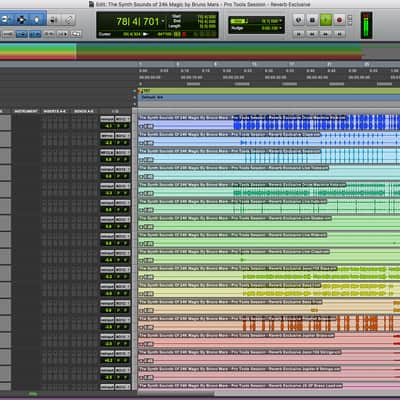400x400 pixels.
Task: Click the Min:Secs time ruler
Action: 269,71
